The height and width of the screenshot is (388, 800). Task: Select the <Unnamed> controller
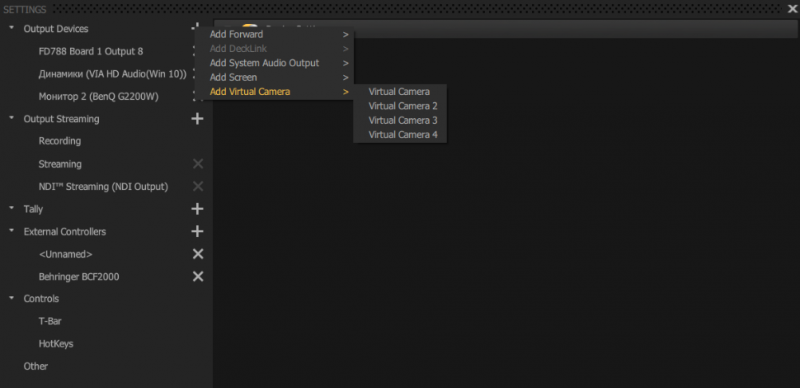65,254
